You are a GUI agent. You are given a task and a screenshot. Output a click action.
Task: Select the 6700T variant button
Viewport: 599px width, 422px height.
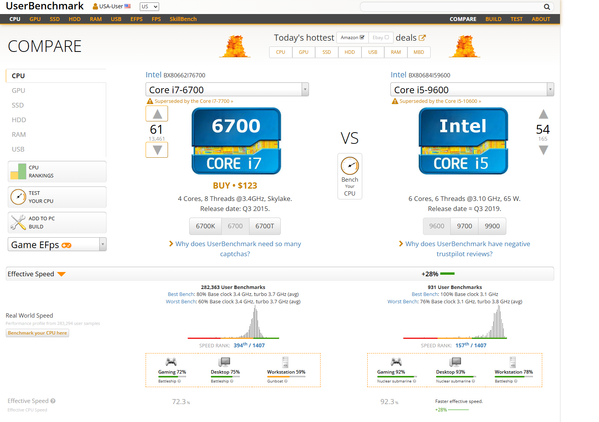(x=265, y=226)
